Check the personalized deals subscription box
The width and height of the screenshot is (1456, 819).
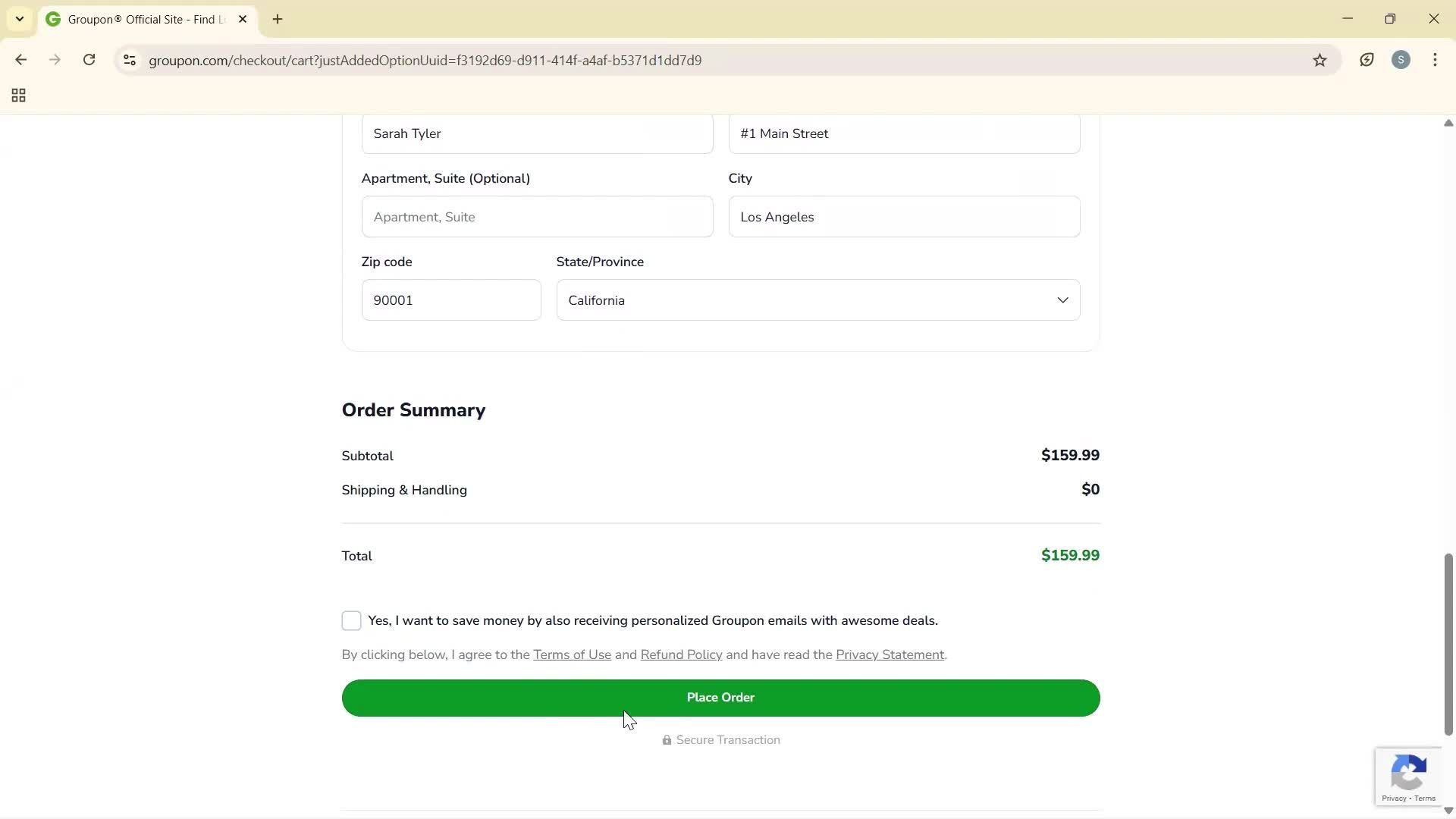(351, 620)
